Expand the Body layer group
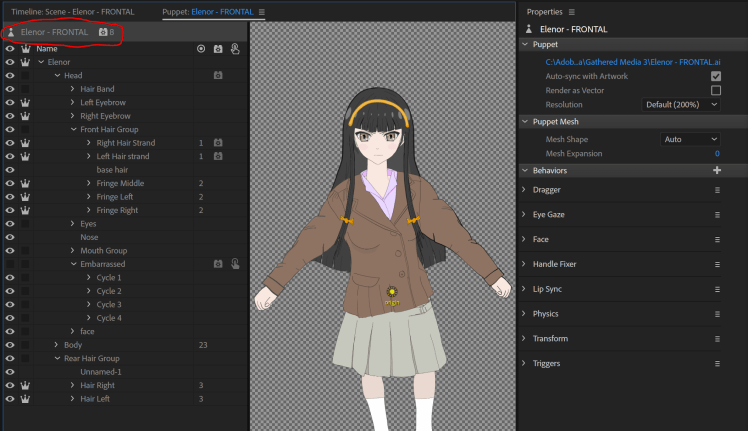Viewport: 748px width, 431px height. click(x=57, y=345)
